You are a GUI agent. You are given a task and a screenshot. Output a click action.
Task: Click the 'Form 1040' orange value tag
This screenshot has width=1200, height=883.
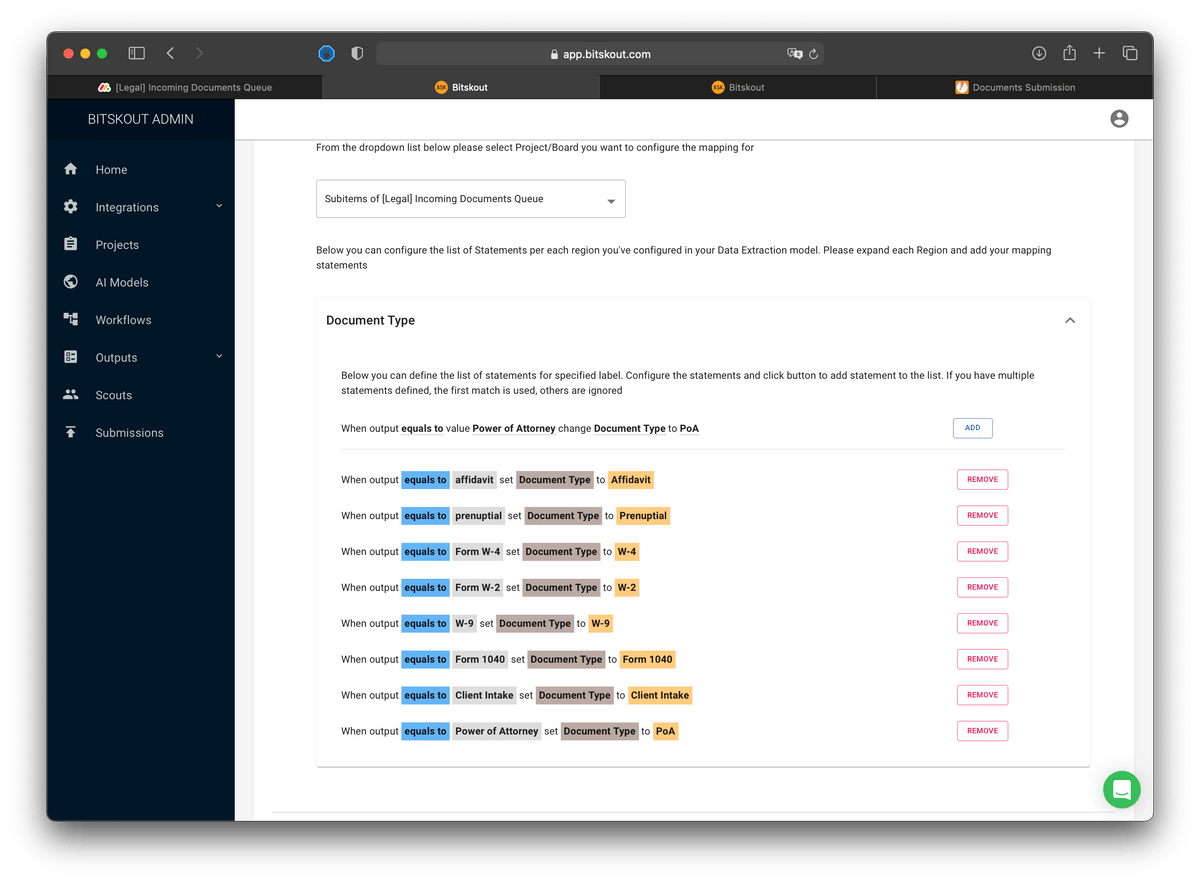(648, 659)
